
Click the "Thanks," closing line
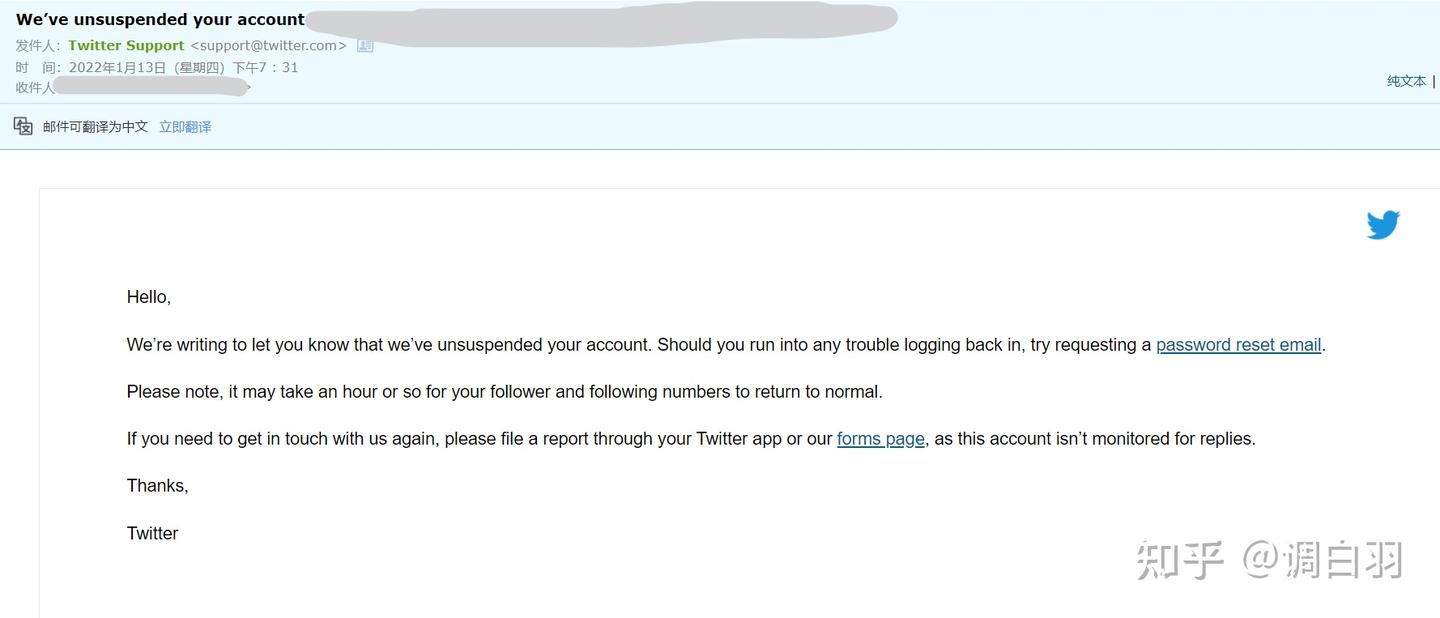(x=157, y=486)
